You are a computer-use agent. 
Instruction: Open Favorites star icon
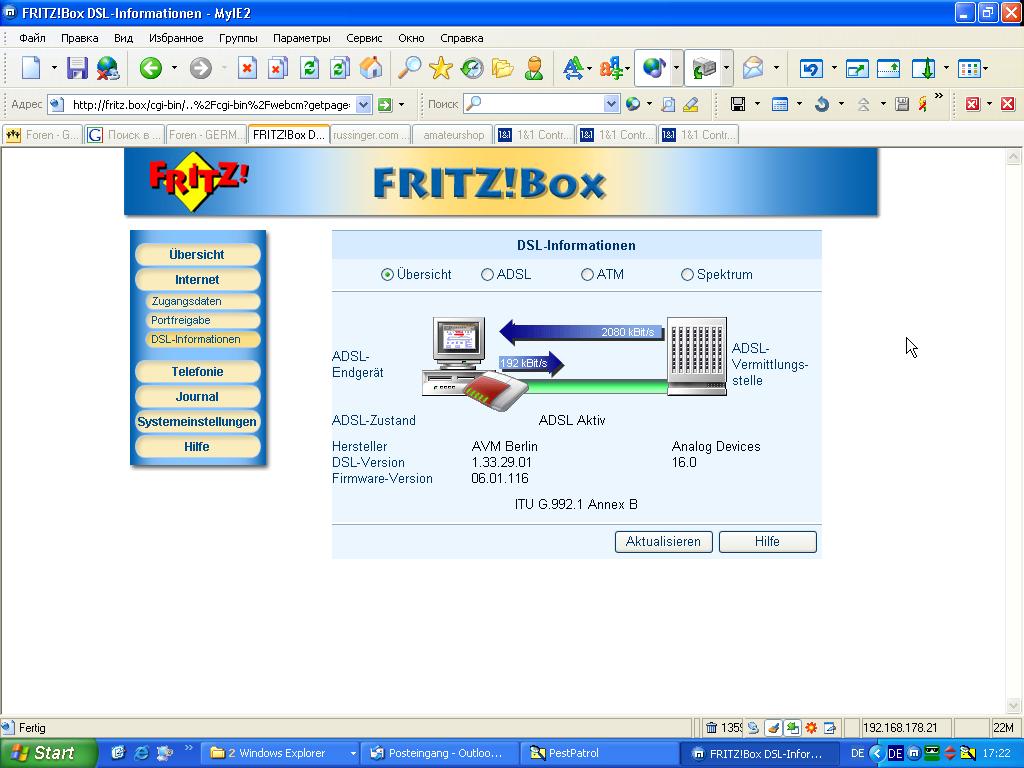click(x=441, y=68)
